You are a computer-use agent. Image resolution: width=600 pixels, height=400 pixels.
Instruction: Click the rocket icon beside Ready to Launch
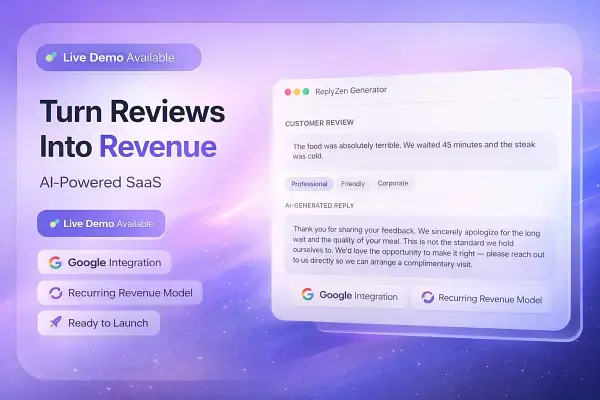pyautogui.click(x=54, y=323)
